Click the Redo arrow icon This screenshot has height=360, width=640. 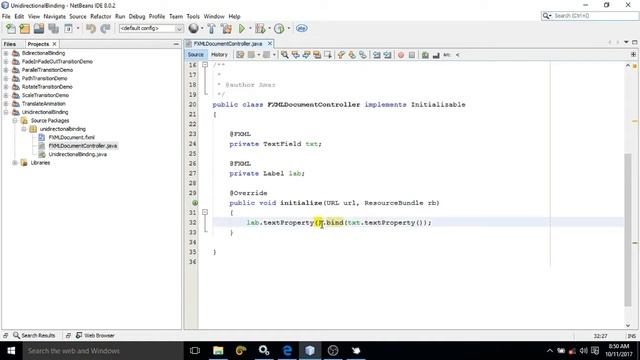[105, 29]
